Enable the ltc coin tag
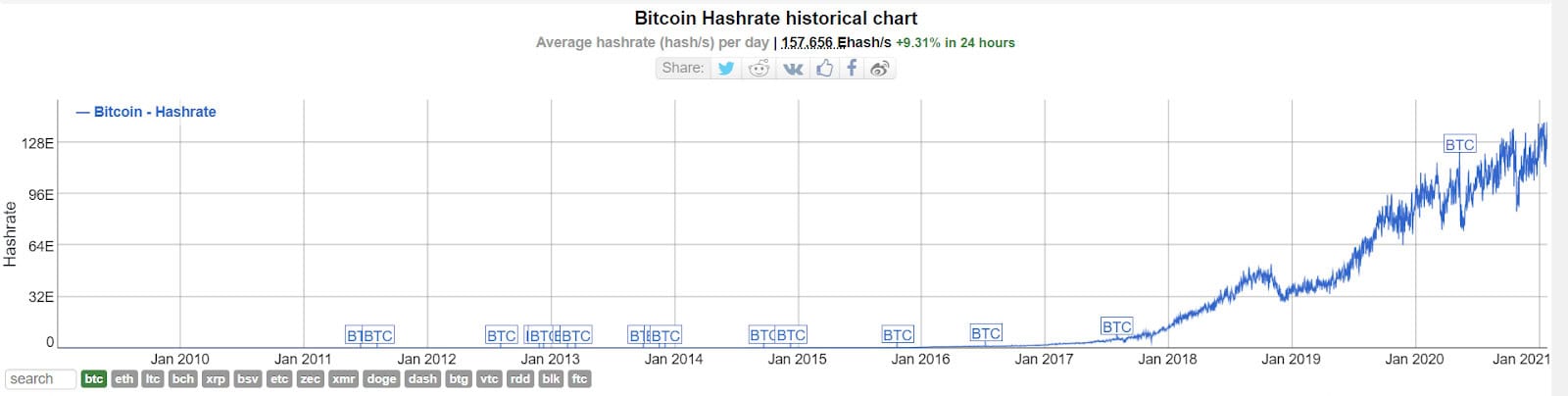1568x396 pixels. coord(153,378)
